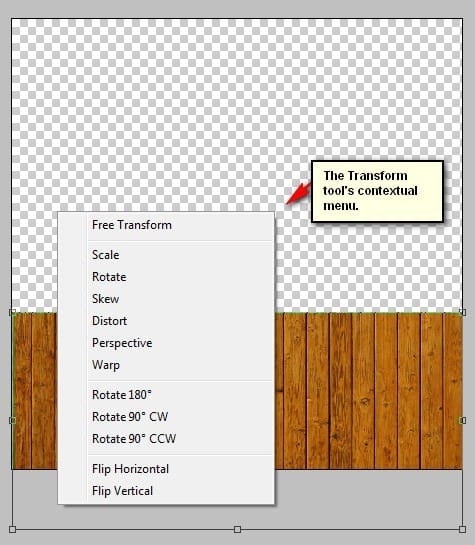Choose Free Transform from the context menu
475x545 pixels.
pyautogui.click(x=166, y=225)
